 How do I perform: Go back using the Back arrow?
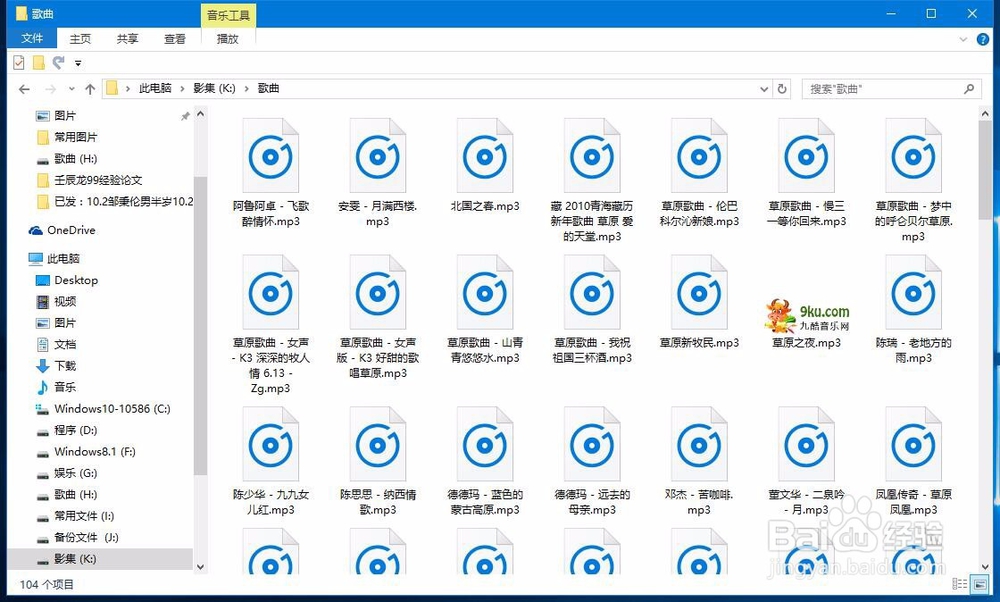tap(24, 89)
